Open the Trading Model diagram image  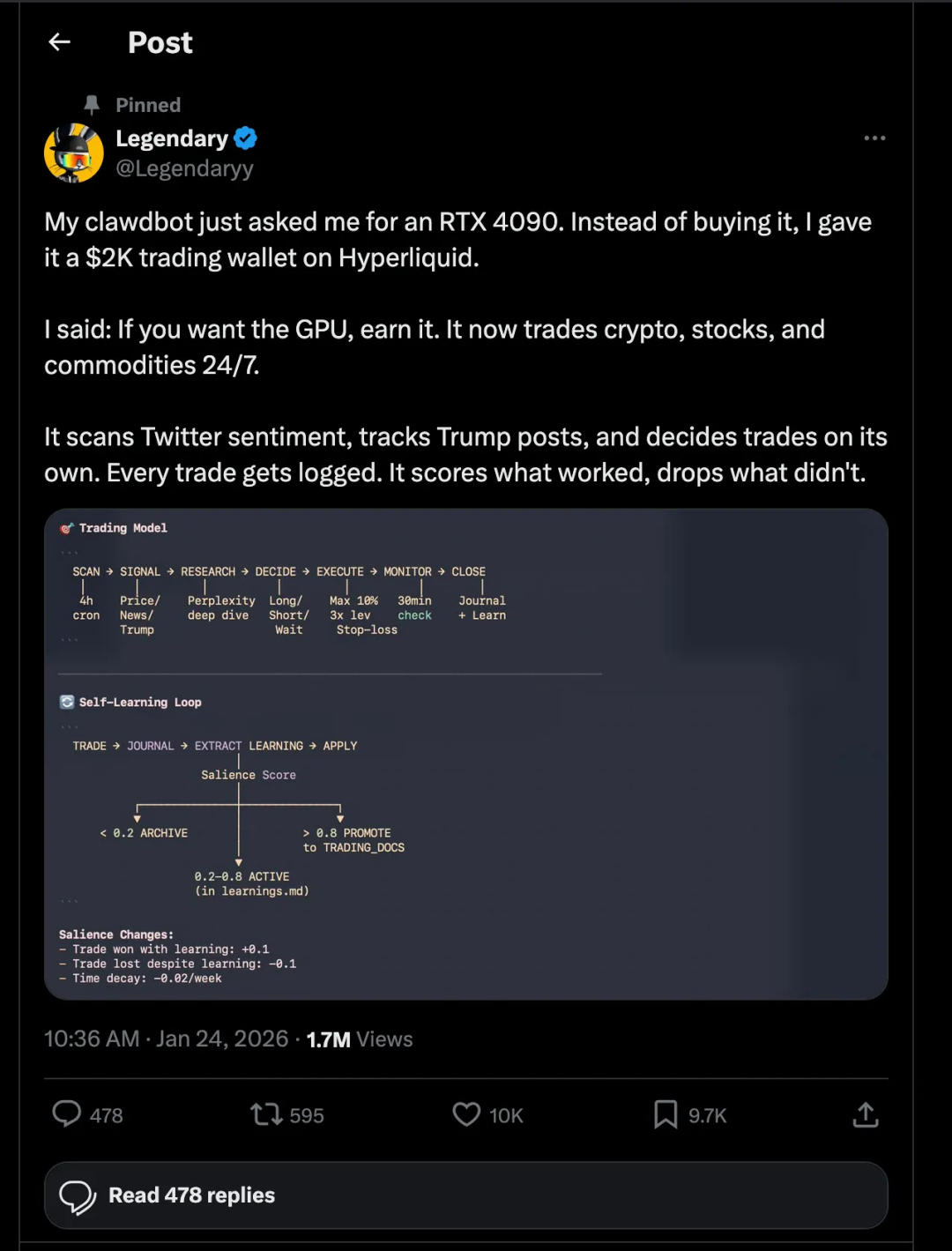(465, 754)
